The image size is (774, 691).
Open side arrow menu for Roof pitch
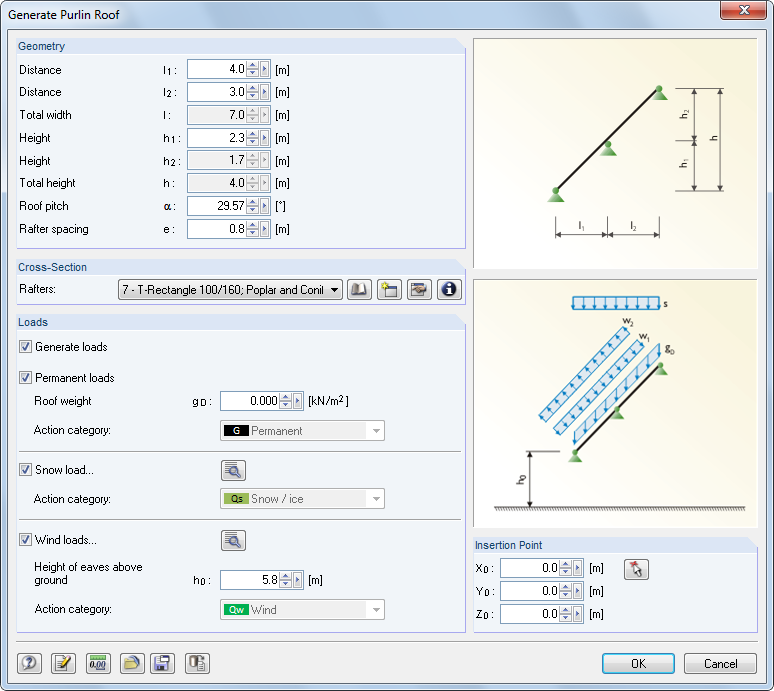[x=265, y=206]
